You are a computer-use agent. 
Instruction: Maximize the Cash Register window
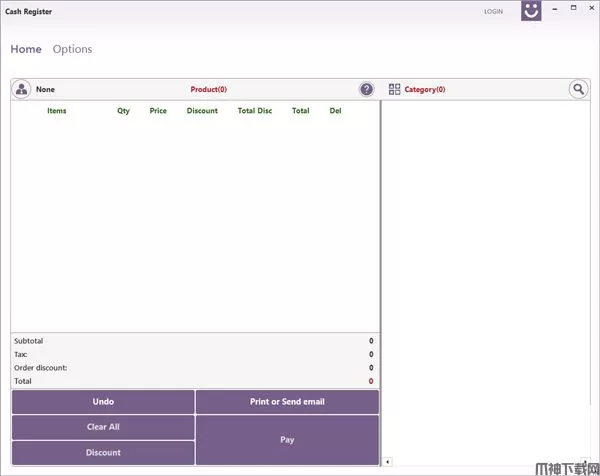[573, 8]
